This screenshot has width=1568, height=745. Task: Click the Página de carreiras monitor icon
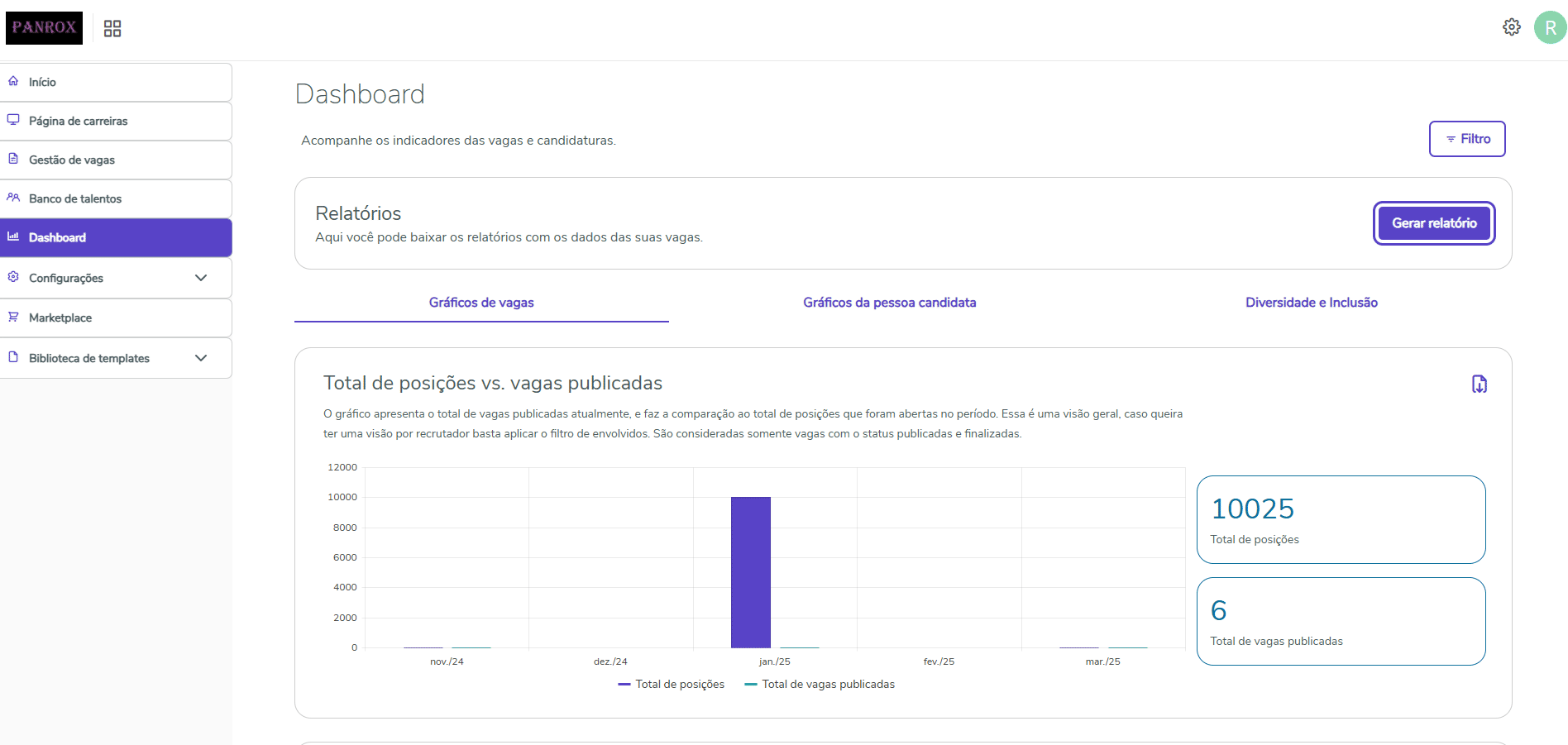[13, 120]
